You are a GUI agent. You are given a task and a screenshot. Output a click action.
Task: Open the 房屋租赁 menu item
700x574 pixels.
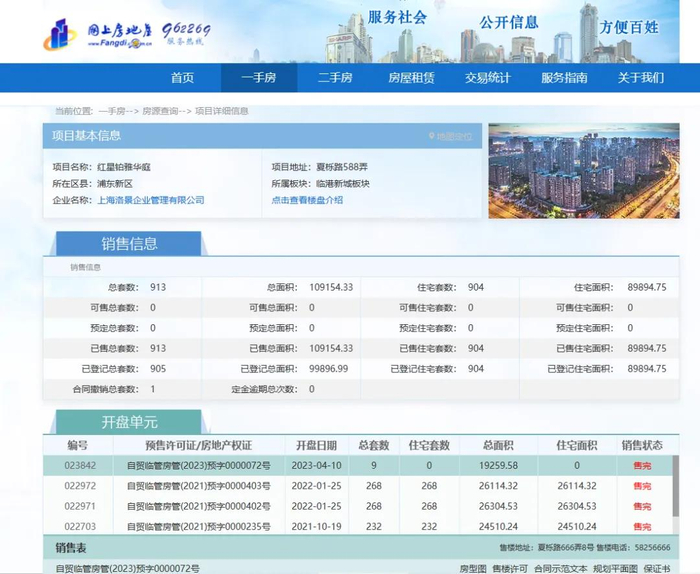(411, 78)
